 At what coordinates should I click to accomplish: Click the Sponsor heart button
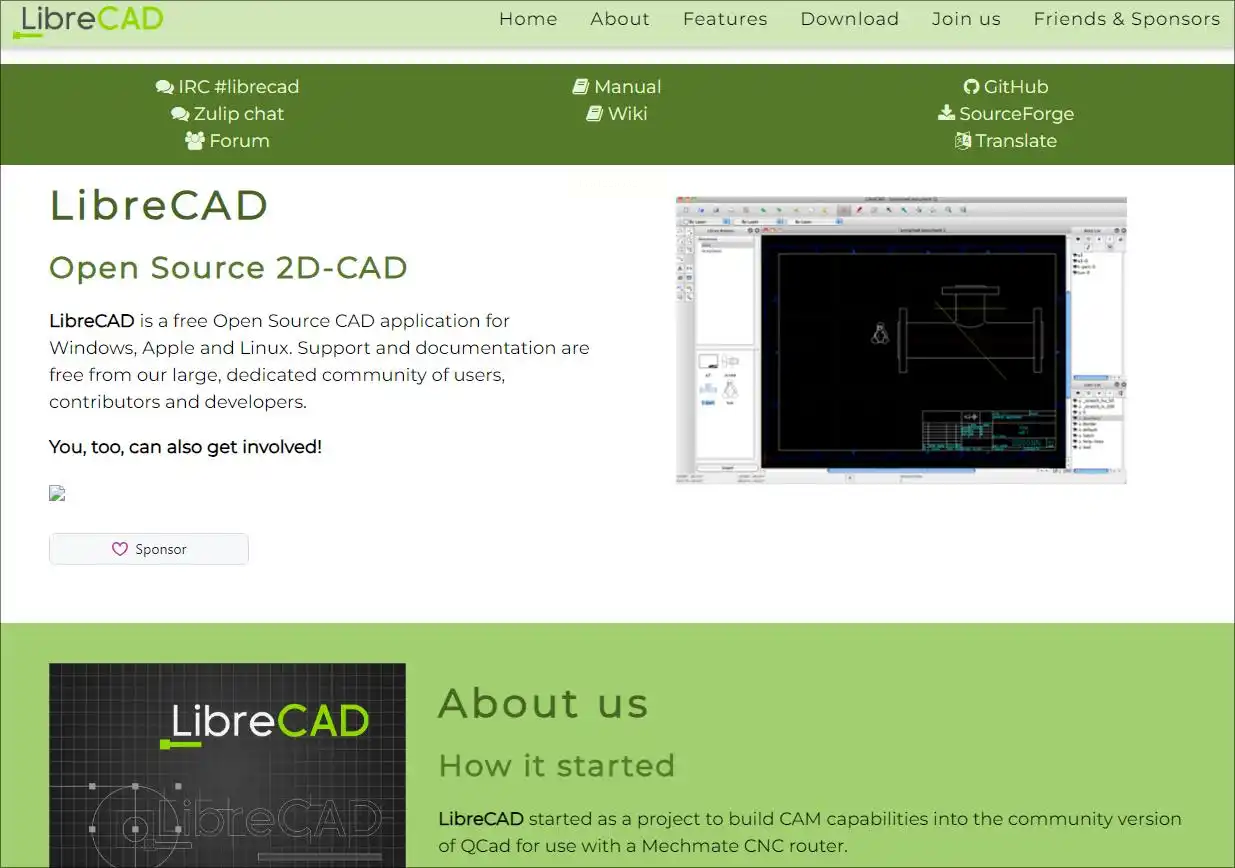(149, 549)
